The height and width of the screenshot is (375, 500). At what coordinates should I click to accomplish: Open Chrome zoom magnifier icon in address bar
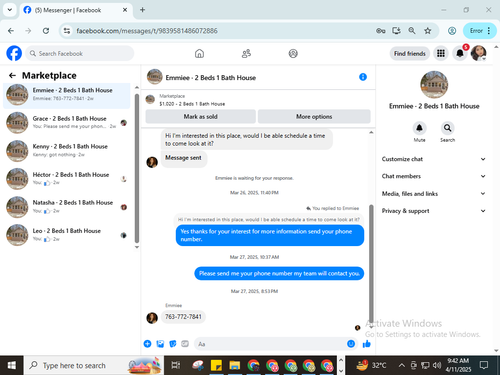tap(412, 31)
